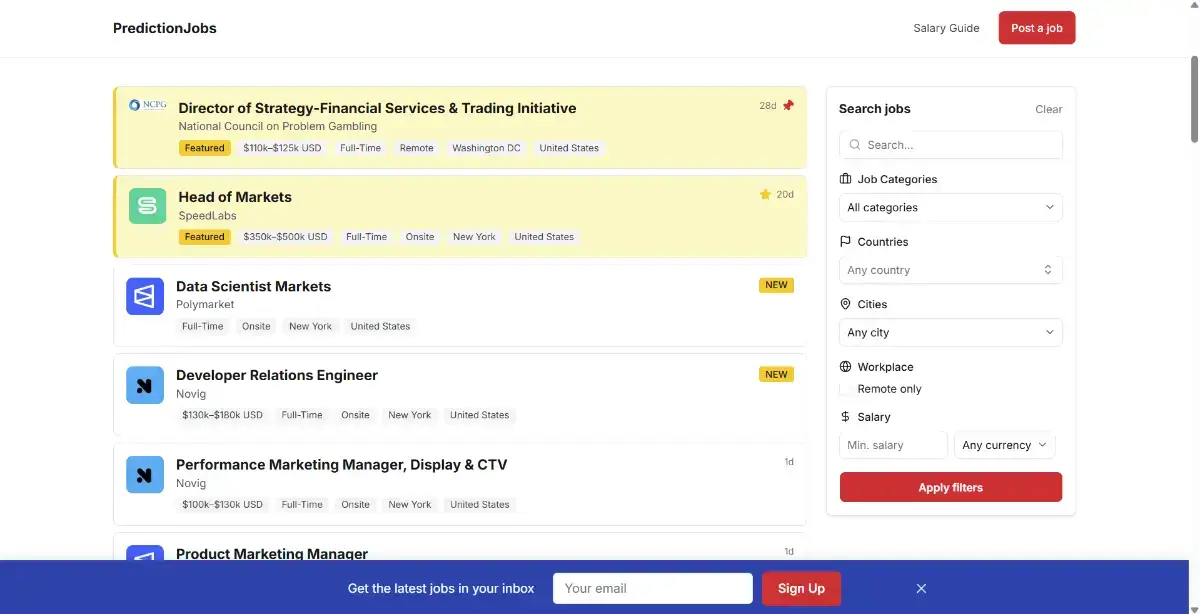This screenshot has height=614, width=1200.
Task: Click the $350k–$500k USD salary tag
Action: click(x=285, y=237)
